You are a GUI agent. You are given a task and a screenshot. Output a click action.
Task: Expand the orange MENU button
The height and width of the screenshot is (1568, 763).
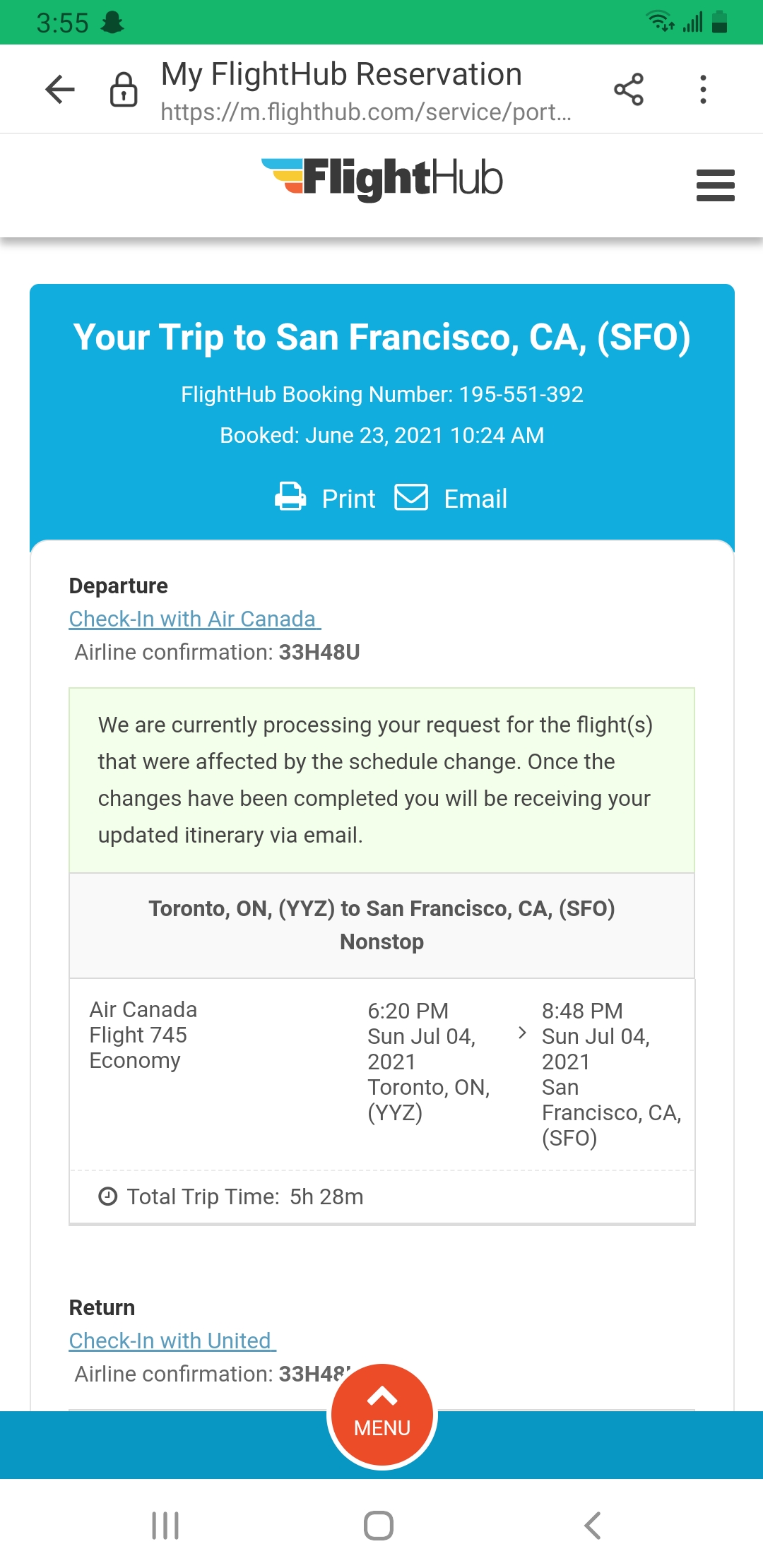(381, 1413)
